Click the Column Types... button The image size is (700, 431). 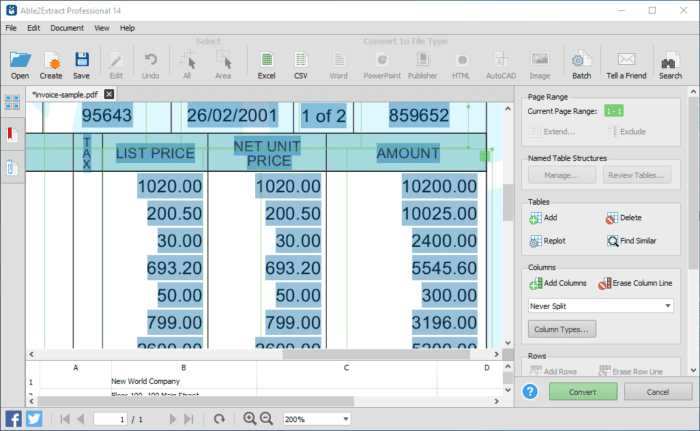(562, 329)
